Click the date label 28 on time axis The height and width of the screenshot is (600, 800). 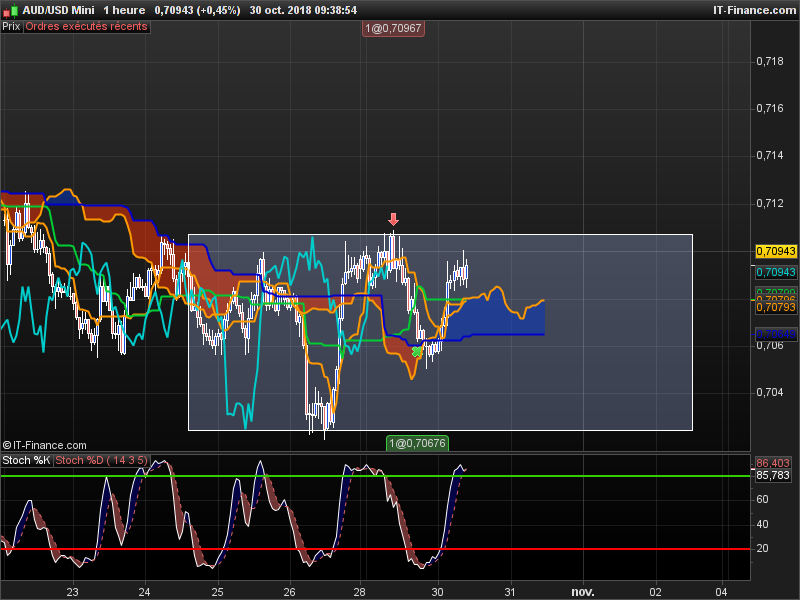pyautogui.click(x=359, y=592)
